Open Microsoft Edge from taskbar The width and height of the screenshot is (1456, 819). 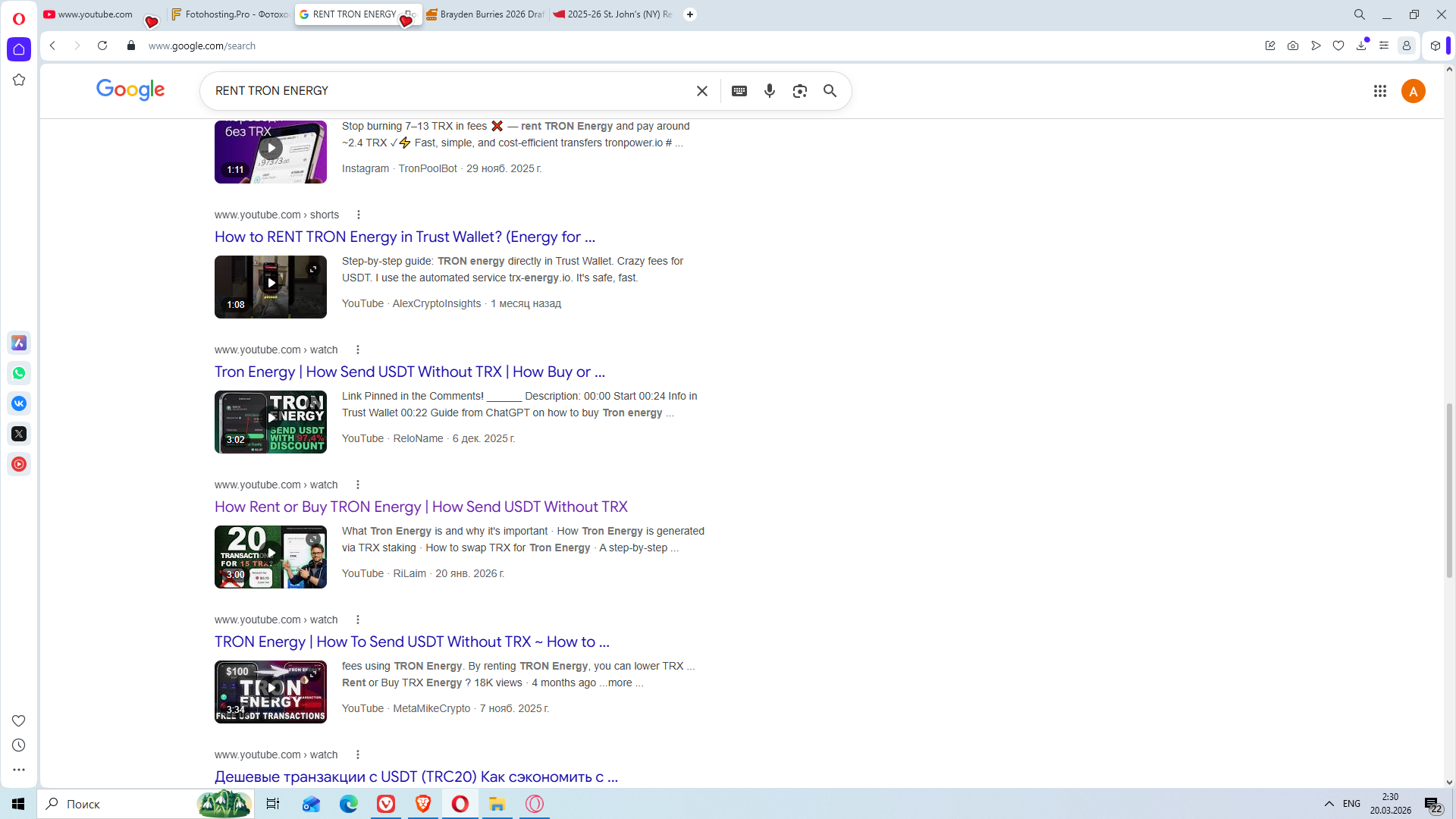(x=349, y=804)
